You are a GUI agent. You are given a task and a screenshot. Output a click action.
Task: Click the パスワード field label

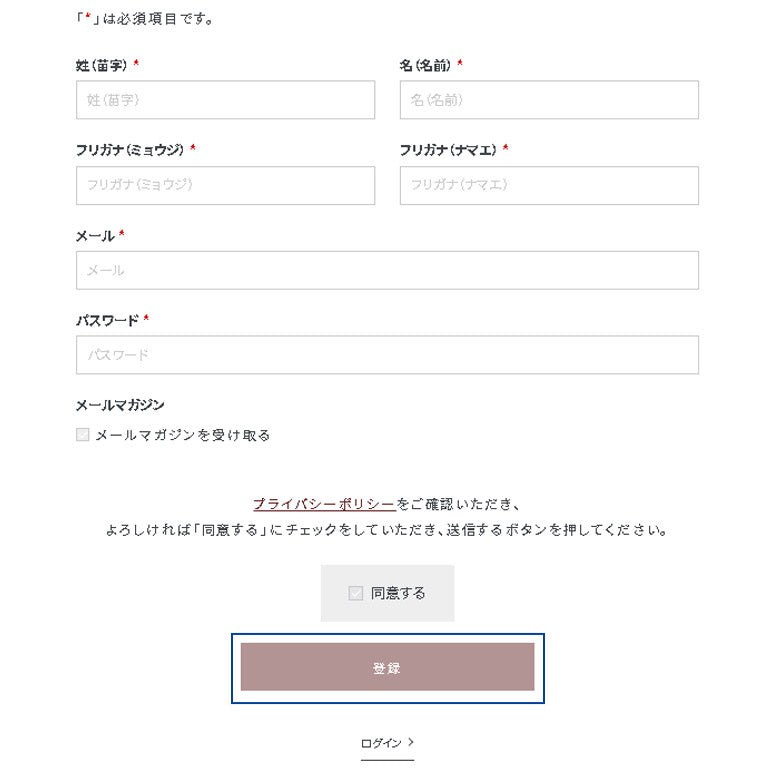point(107,321)
